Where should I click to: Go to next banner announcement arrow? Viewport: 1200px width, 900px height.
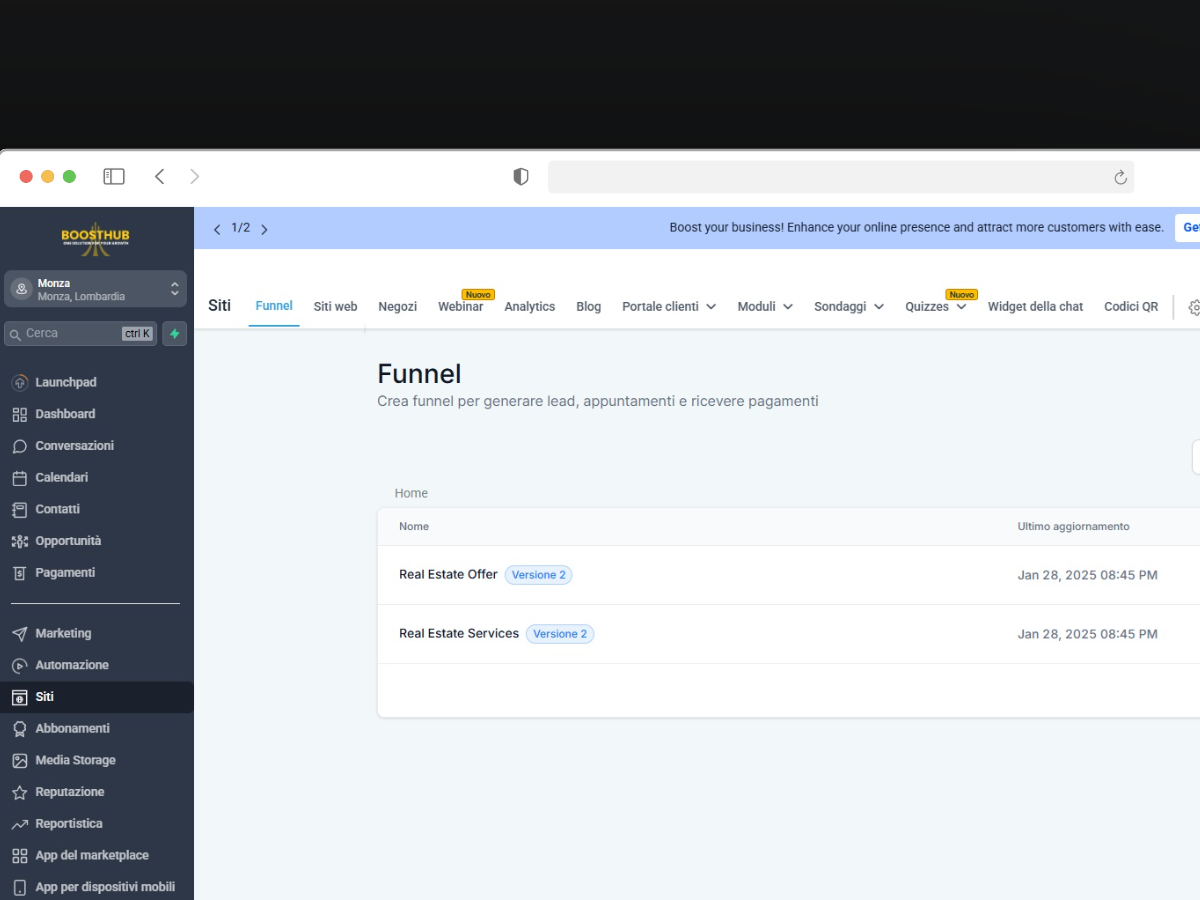pyautogui.click(x=264, y=229)
